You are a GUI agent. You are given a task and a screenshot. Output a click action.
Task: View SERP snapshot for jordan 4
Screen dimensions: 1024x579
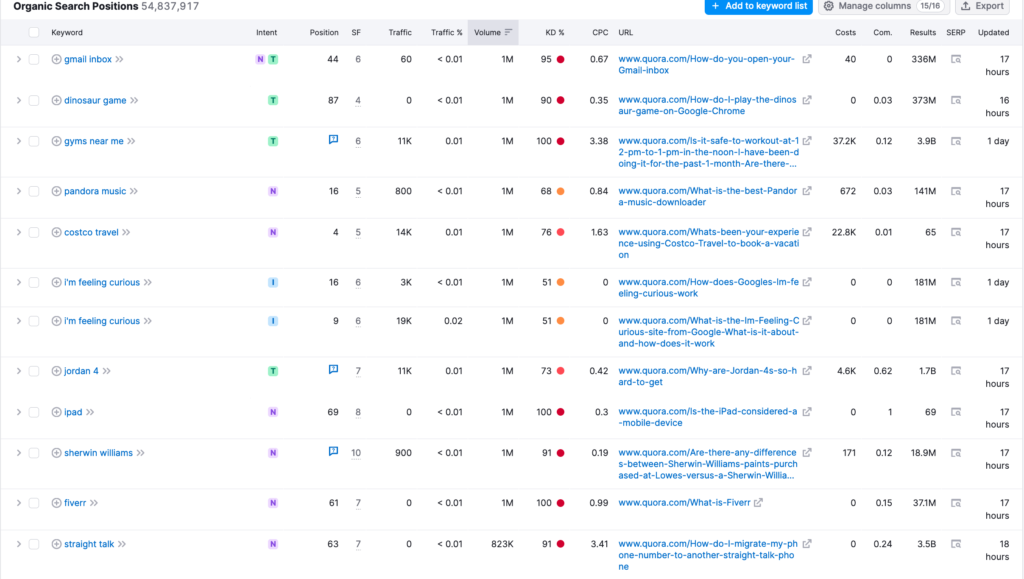956,371
